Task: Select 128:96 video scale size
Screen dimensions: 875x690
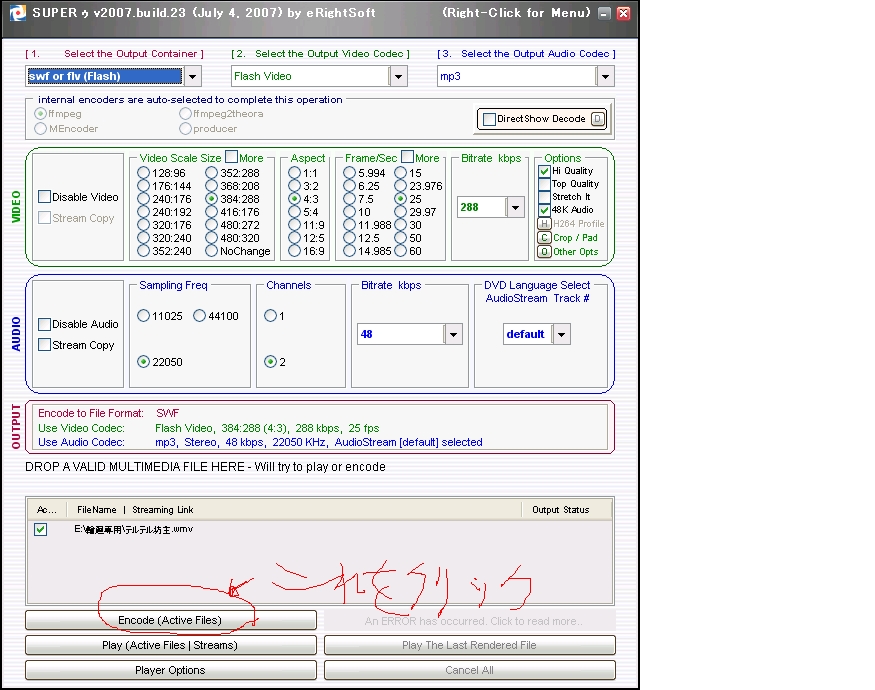Action: [143, 173]
